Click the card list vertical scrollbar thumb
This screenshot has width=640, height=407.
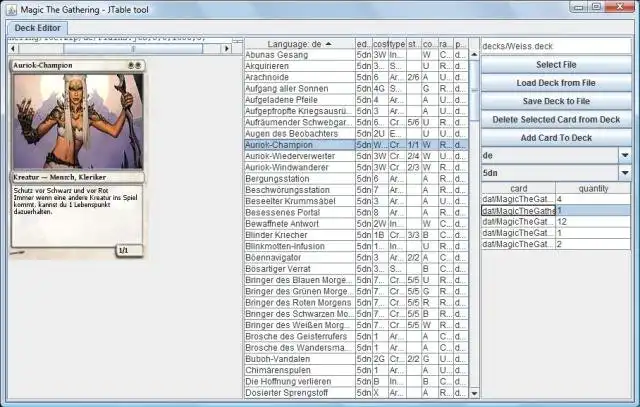coord(474,91)
